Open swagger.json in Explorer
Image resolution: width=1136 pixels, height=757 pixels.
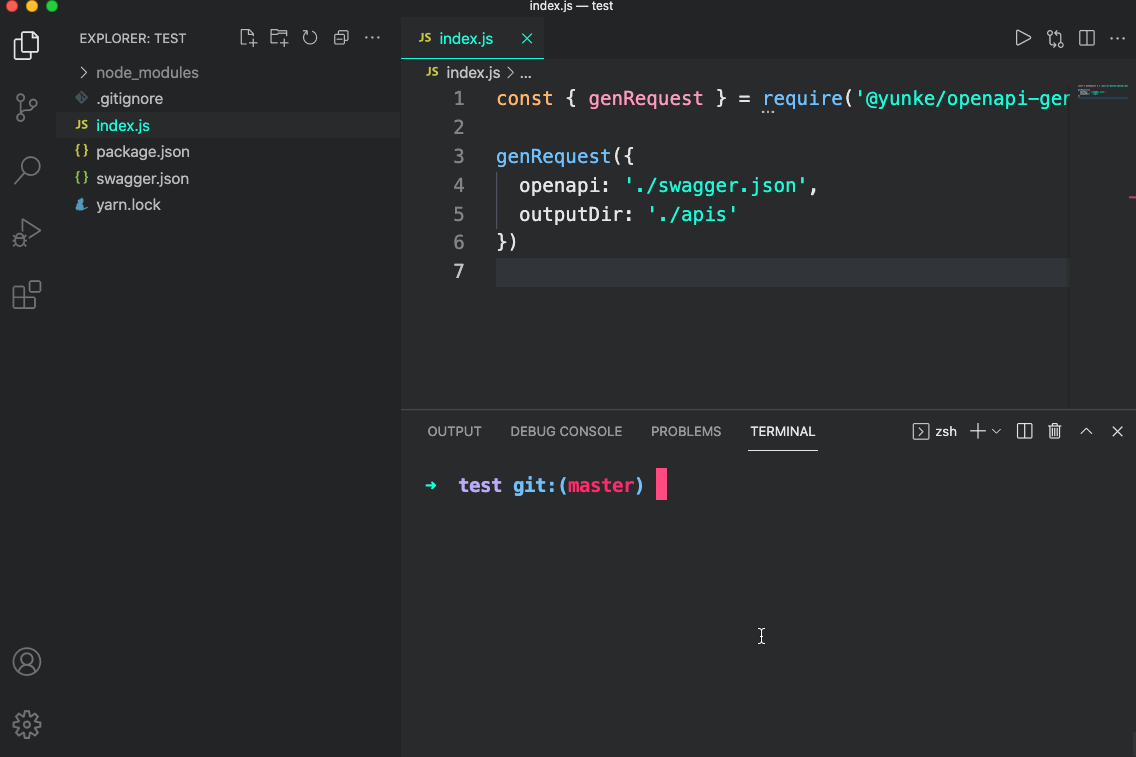point(228,178)
